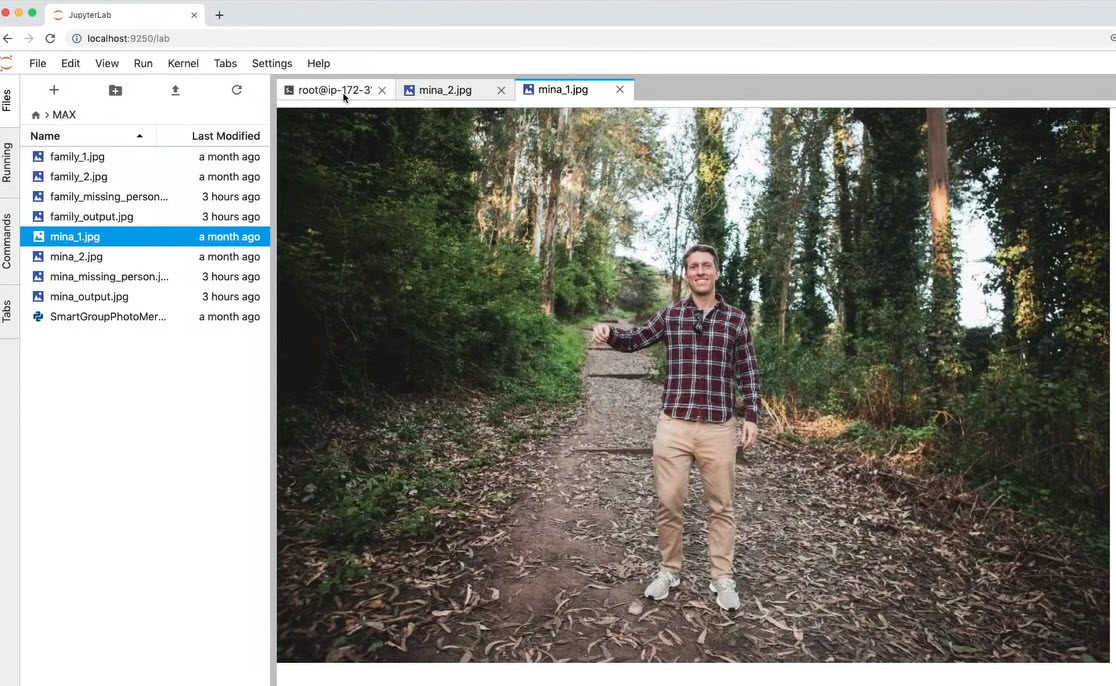Viewport: 1116px width, 686px height.
Task: Click the browser back arrow
Action: coord(8,38)
